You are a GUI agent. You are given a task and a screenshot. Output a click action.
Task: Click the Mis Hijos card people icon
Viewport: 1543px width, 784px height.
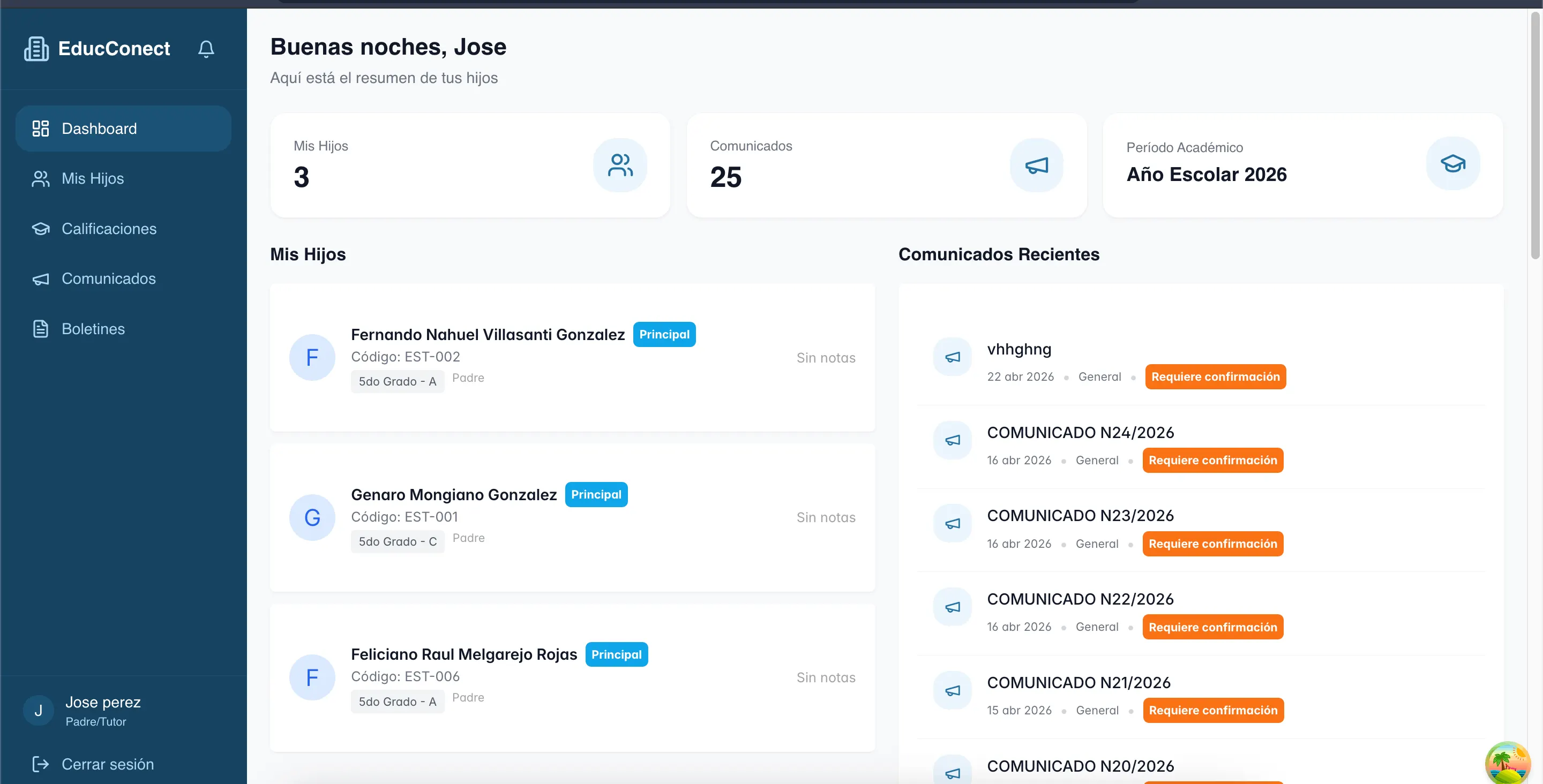point(620,165)
